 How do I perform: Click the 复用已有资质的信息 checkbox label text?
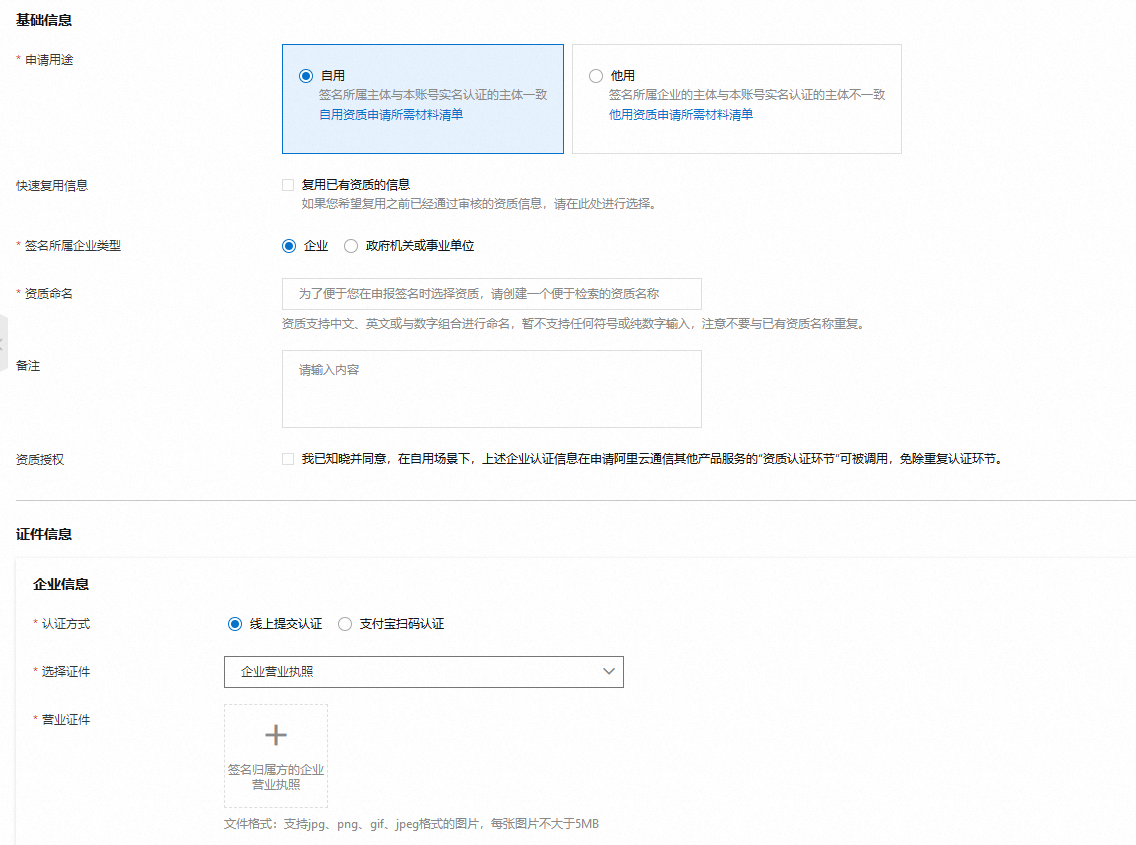pos(356,185)
